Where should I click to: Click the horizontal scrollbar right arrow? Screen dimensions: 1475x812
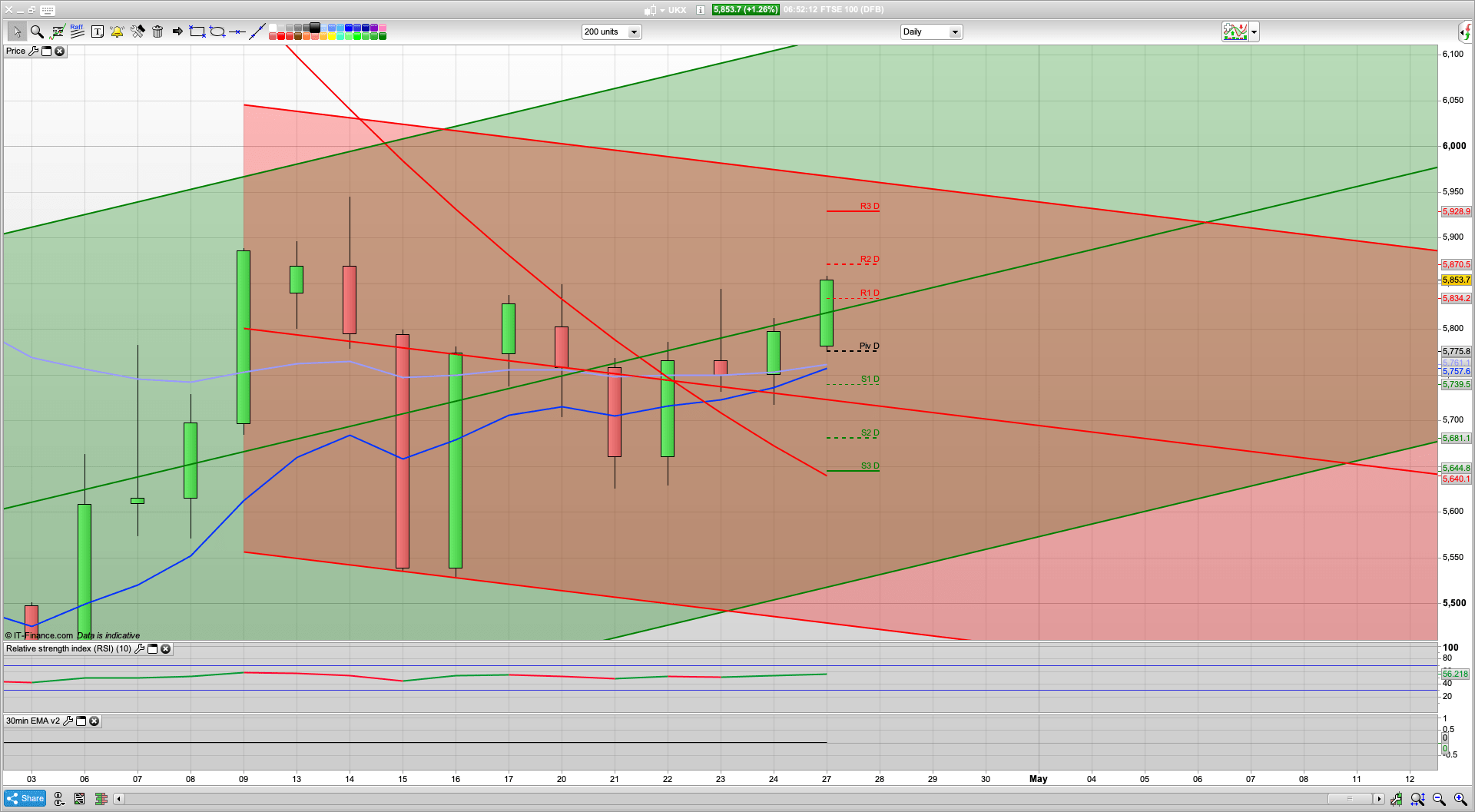[1379, 799]
